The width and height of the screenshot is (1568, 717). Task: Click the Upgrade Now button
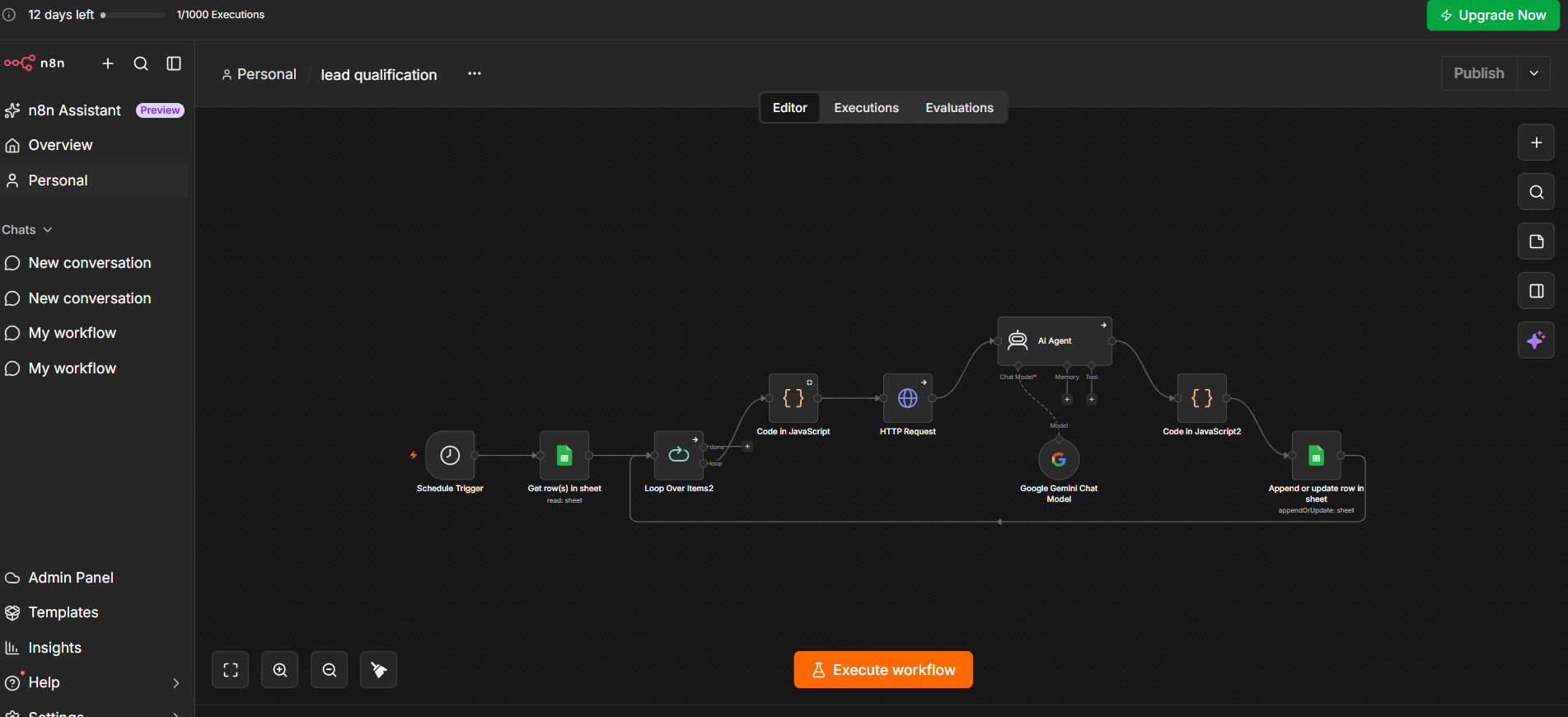(1492, 15)
